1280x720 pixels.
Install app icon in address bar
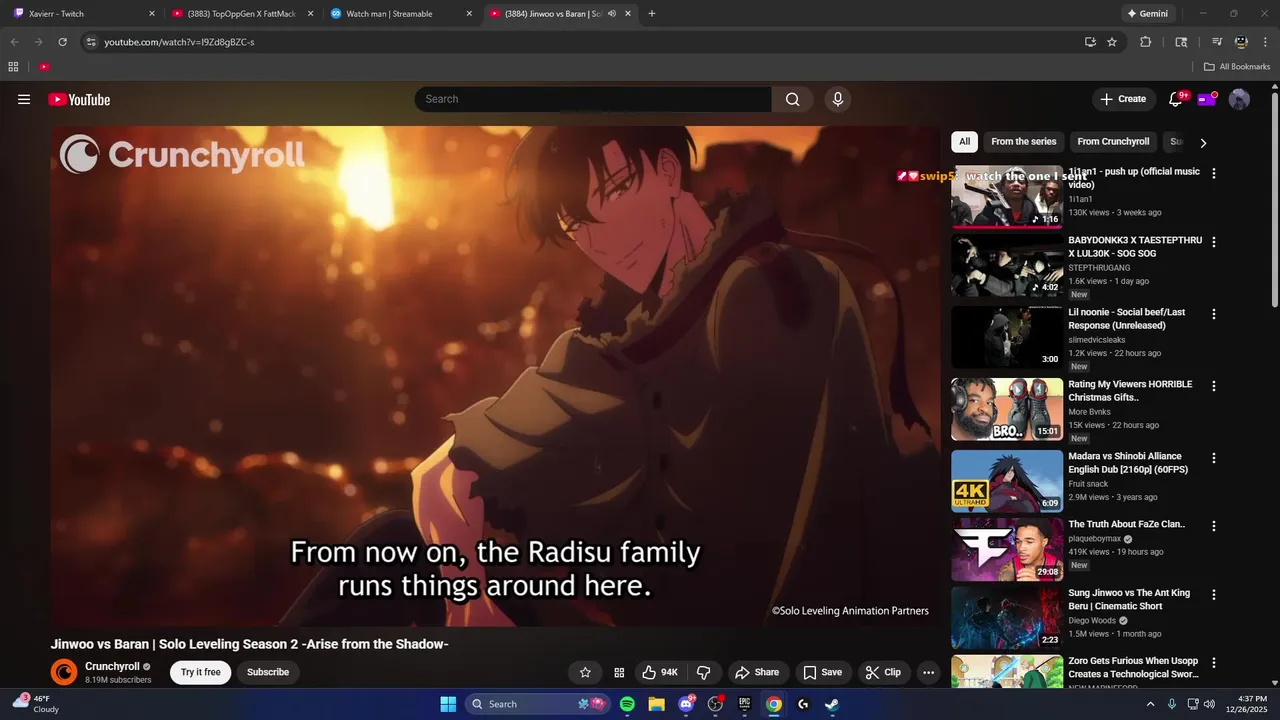point(1090,42)
